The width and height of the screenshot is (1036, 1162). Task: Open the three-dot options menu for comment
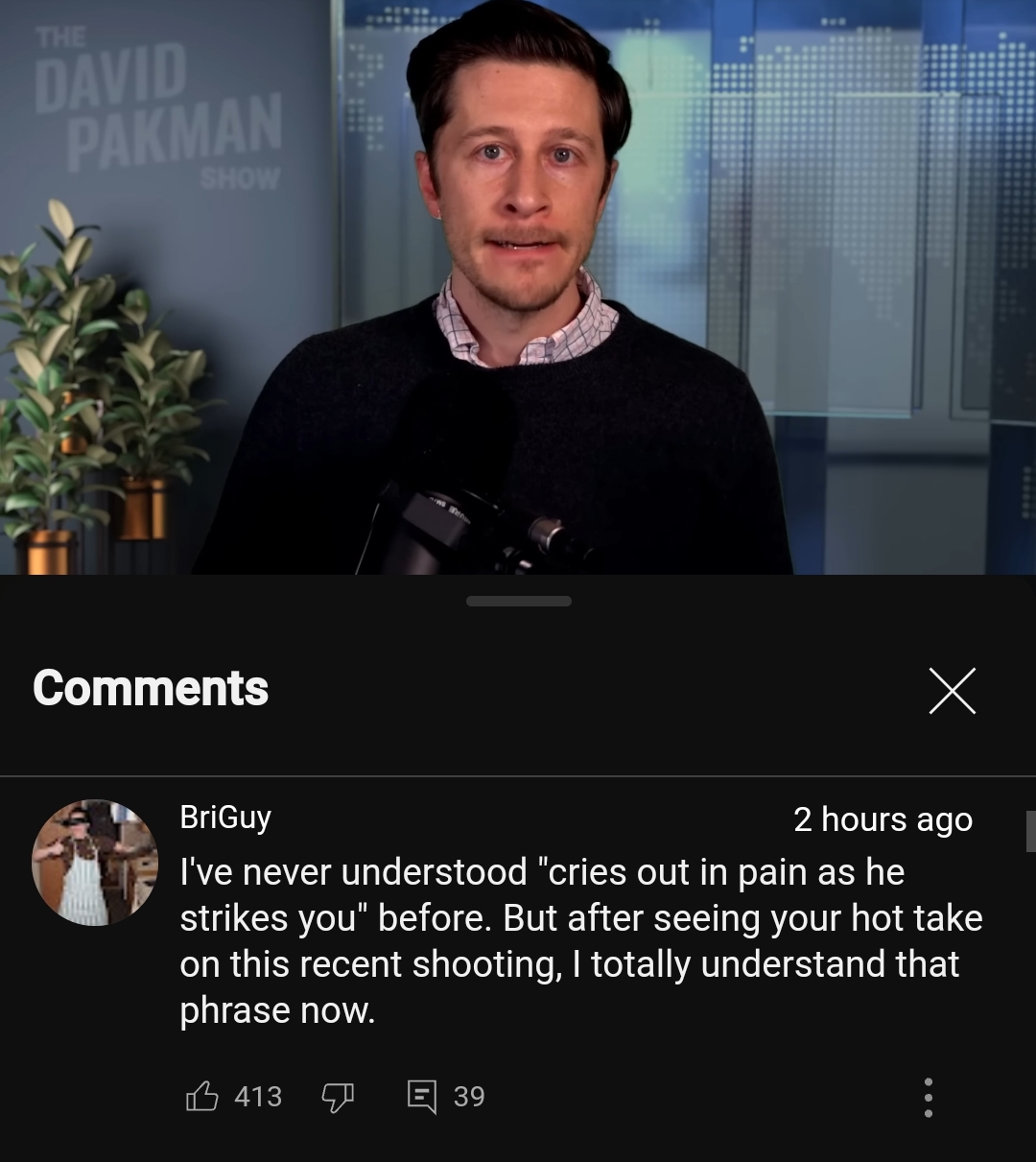(x=928, y=1097)
